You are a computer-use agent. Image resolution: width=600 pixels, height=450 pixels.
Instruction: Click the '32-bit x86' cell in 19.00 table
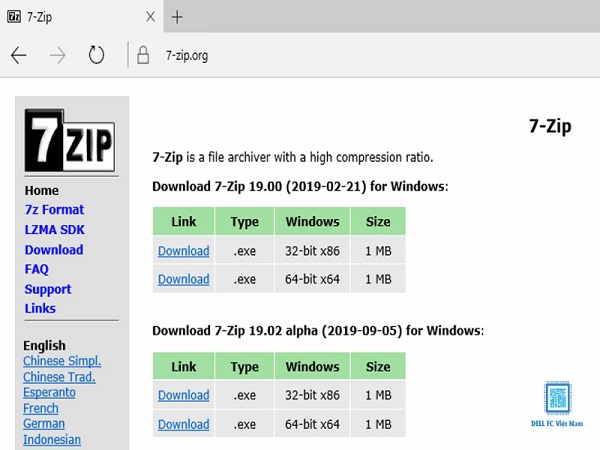312,251
